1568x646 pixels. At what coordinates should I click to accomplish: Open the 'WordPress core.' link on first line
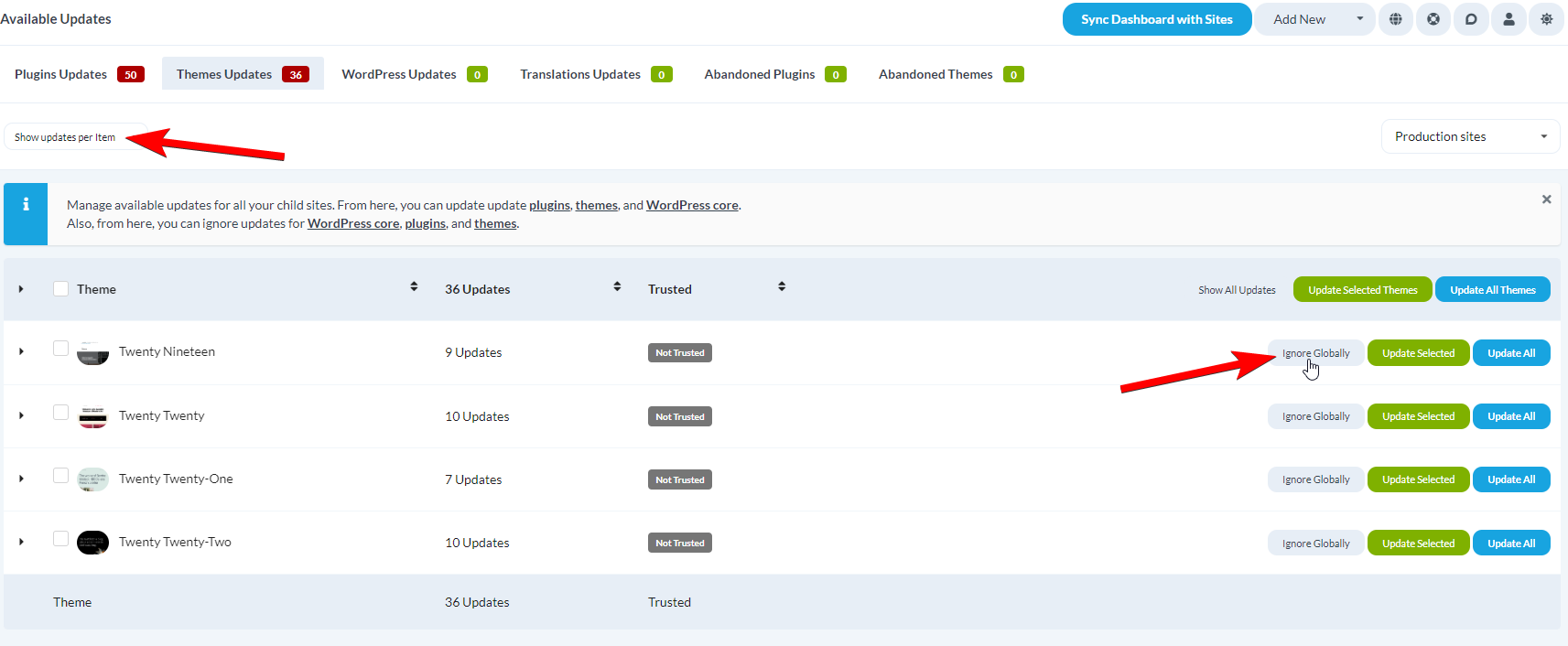pyautogui.click(x=693, y=205)
